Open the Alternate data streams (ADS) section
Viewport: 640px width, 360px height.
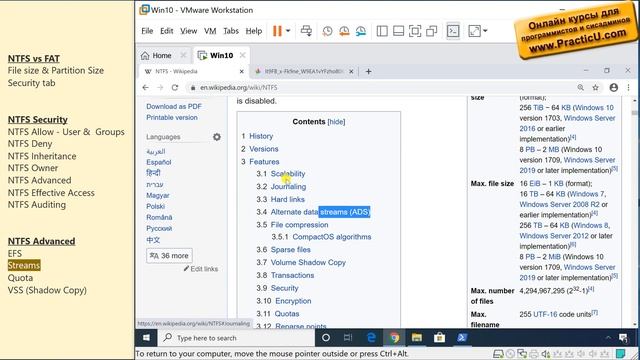320,212
